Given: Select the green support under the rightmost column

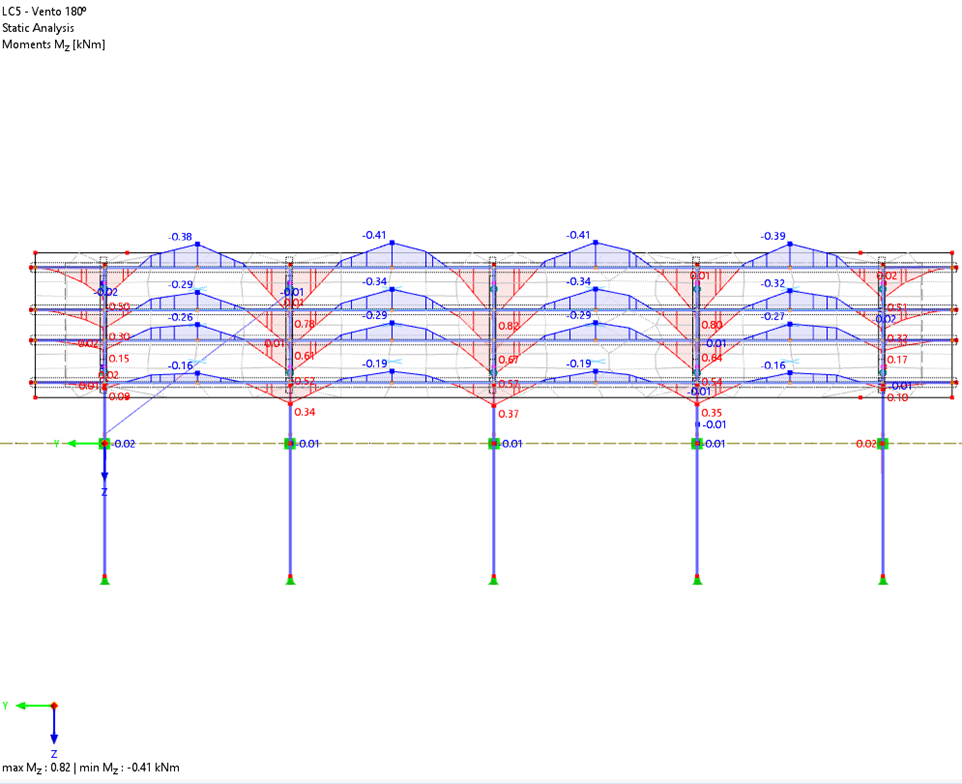Looking at the screenshot, I should [883, 578].
